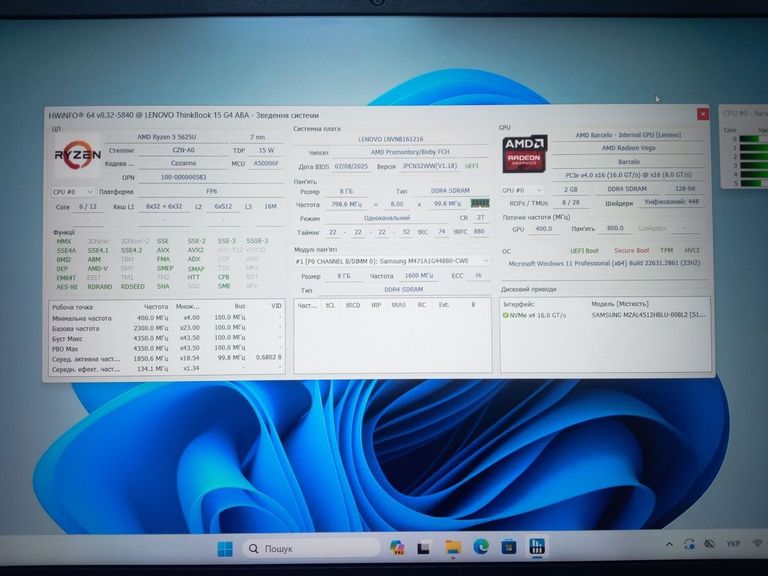Open the Windows Start menu

tap(225, 549)
